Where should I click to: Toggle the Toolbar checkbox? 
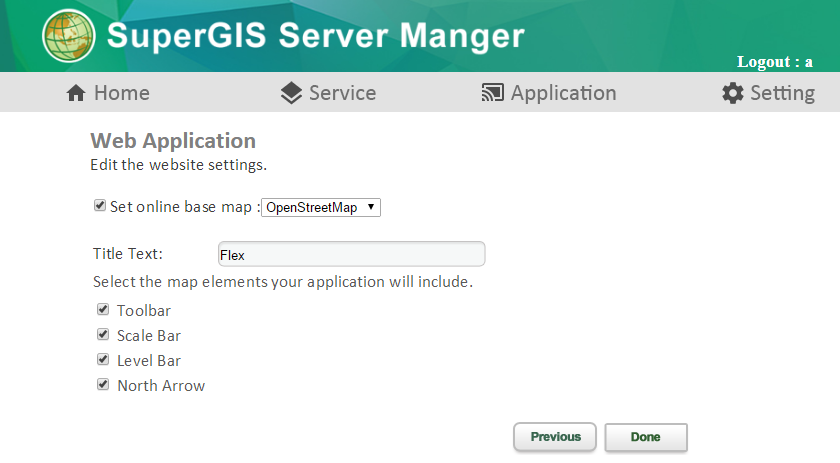point(103,309)
